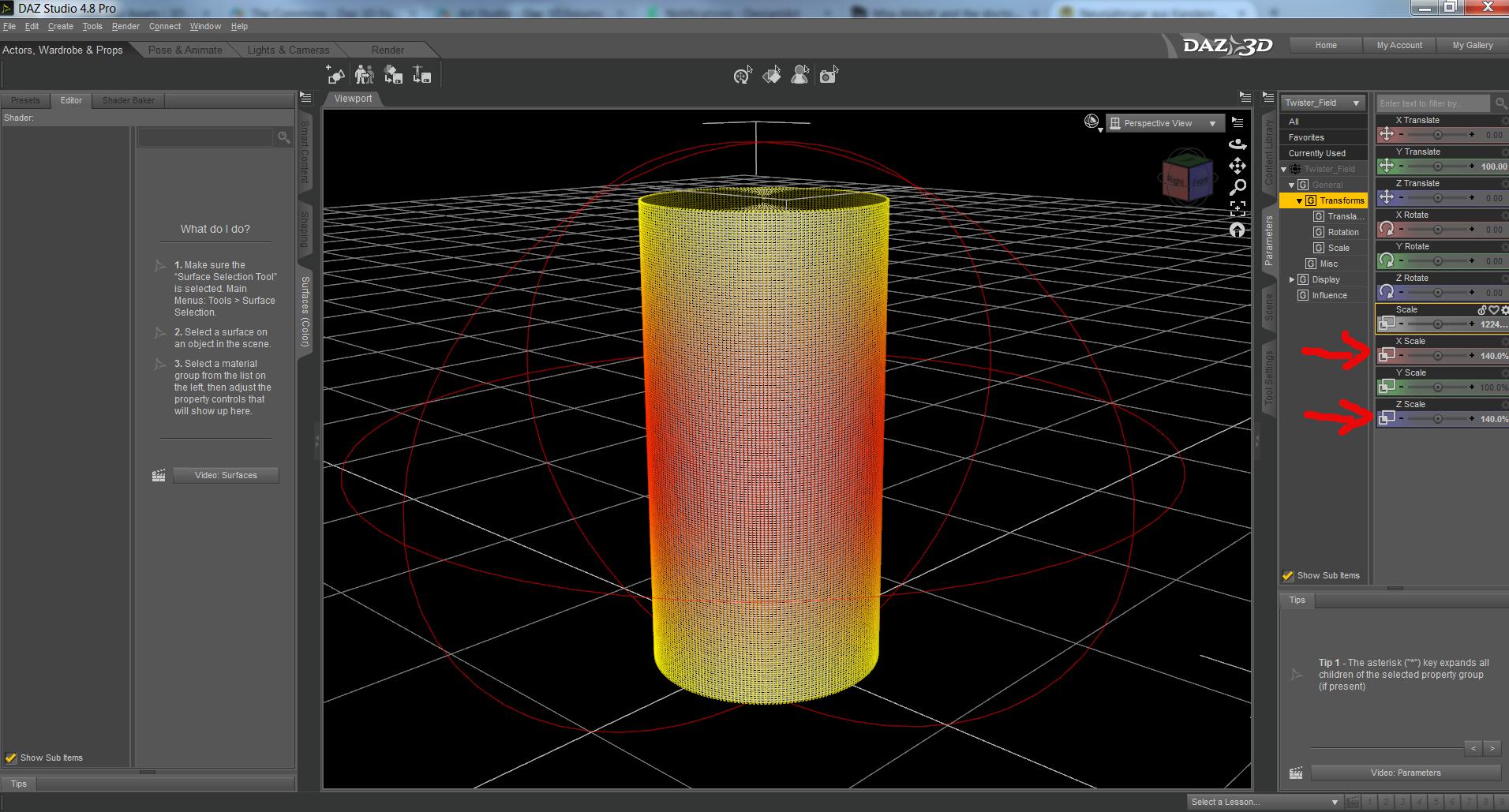Click the My Account button
The image size is (1509, 812).
point(1399,45)
